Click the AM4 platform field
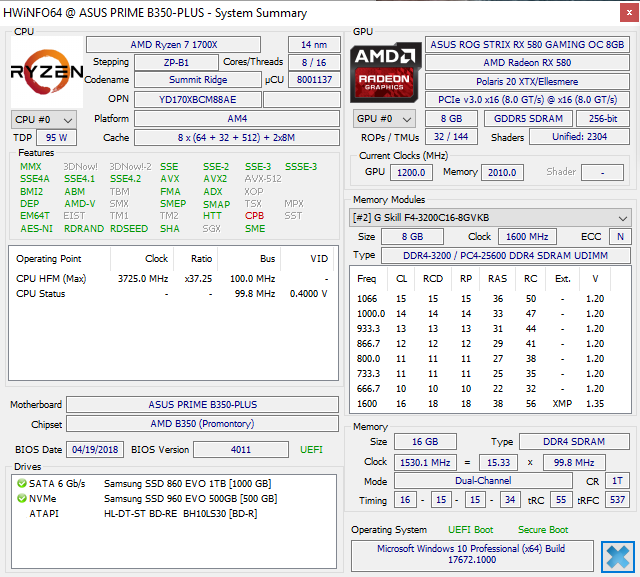This screenshot has height=577, width=640. tap(237, 119)
